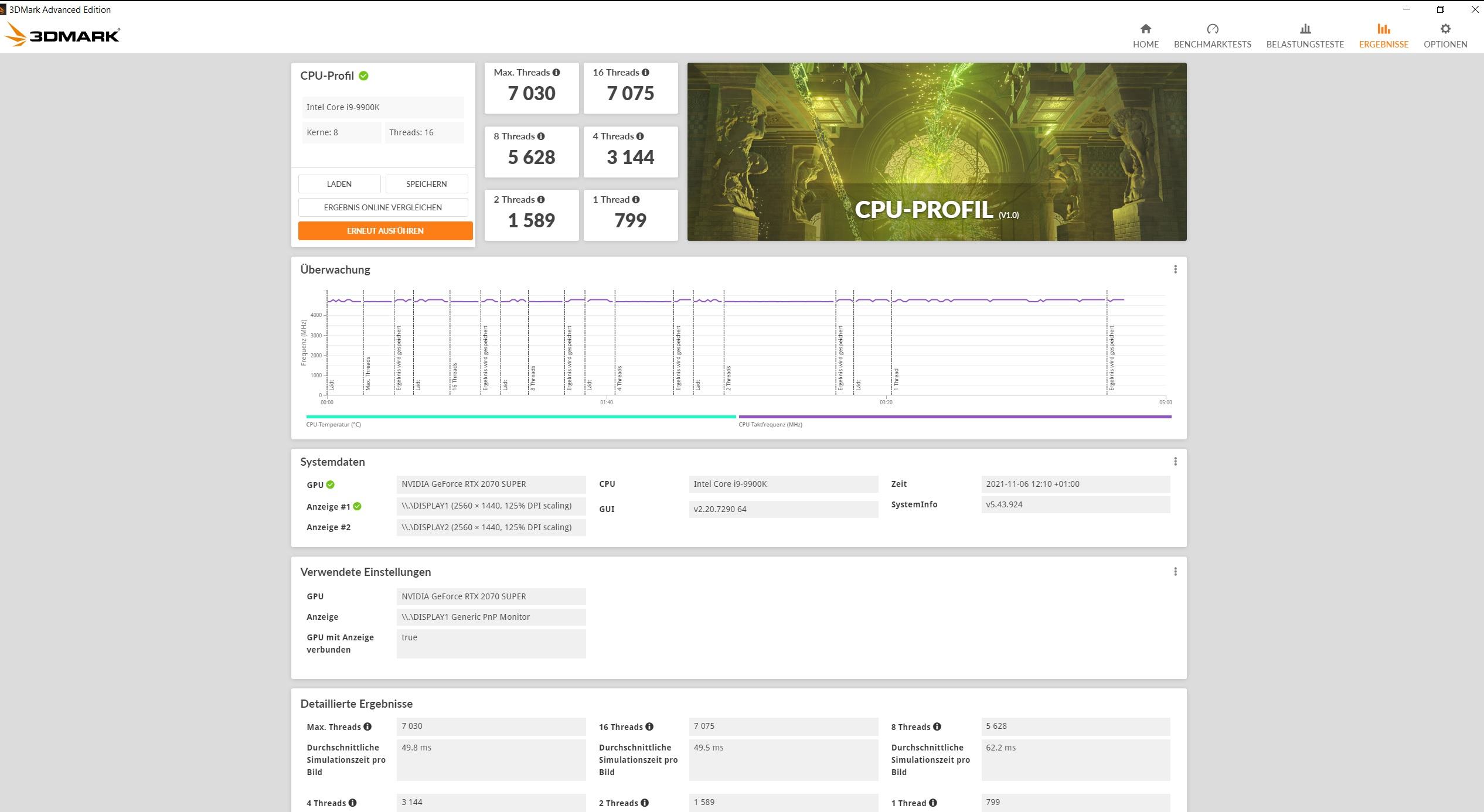
Task: Click the Ergebnisse orange chart icon
Action: click(1384, 29)
